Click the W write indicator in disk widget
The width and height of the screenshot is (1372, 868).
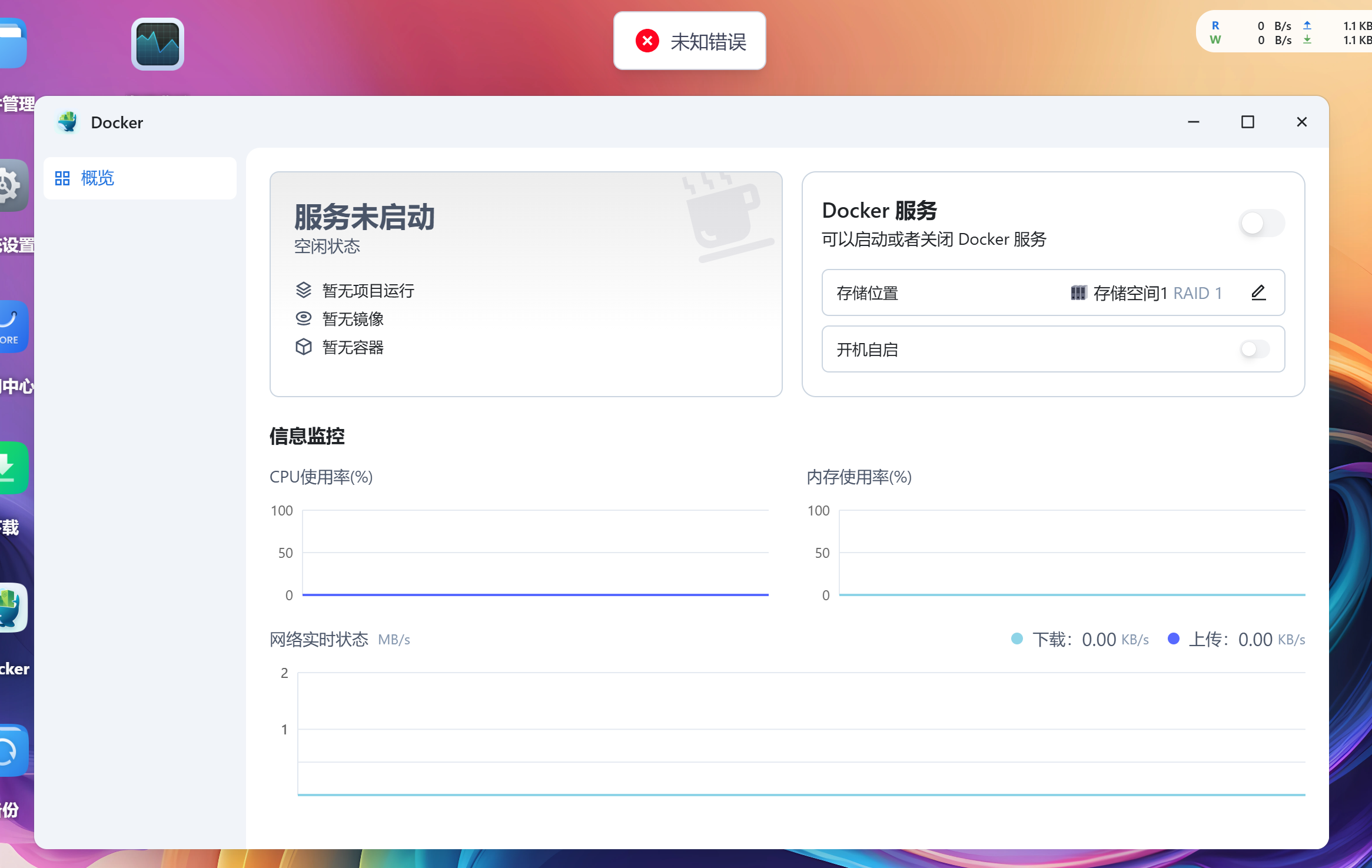tap(1215, 40)
